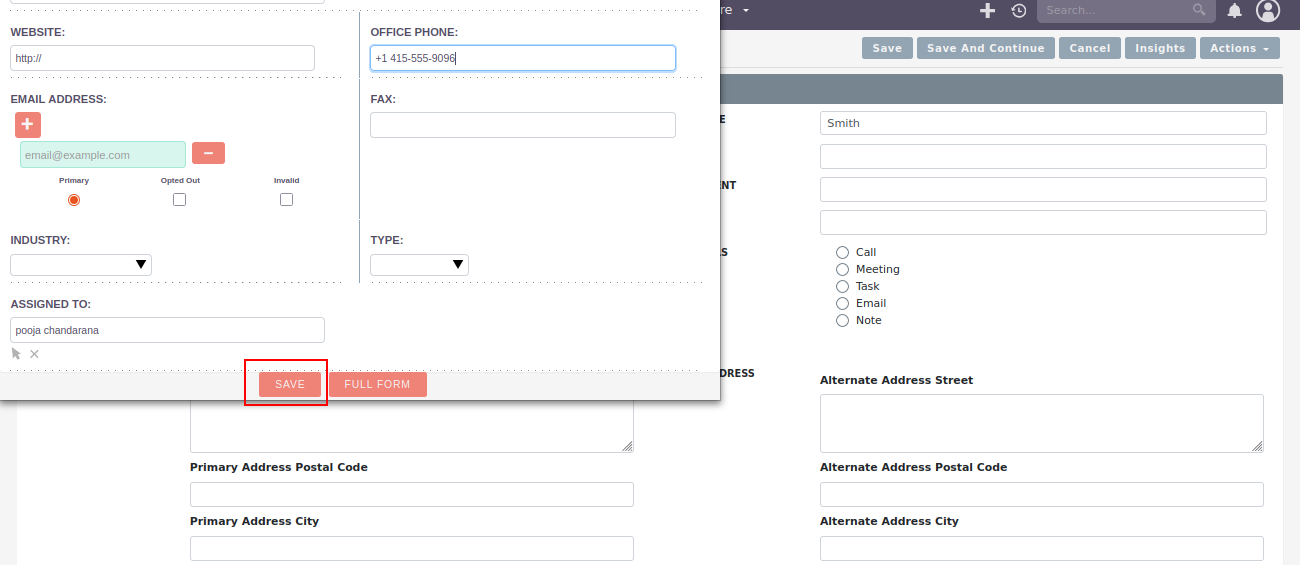Open the Insights button

pyautogui.click(x=1160, y=48)
